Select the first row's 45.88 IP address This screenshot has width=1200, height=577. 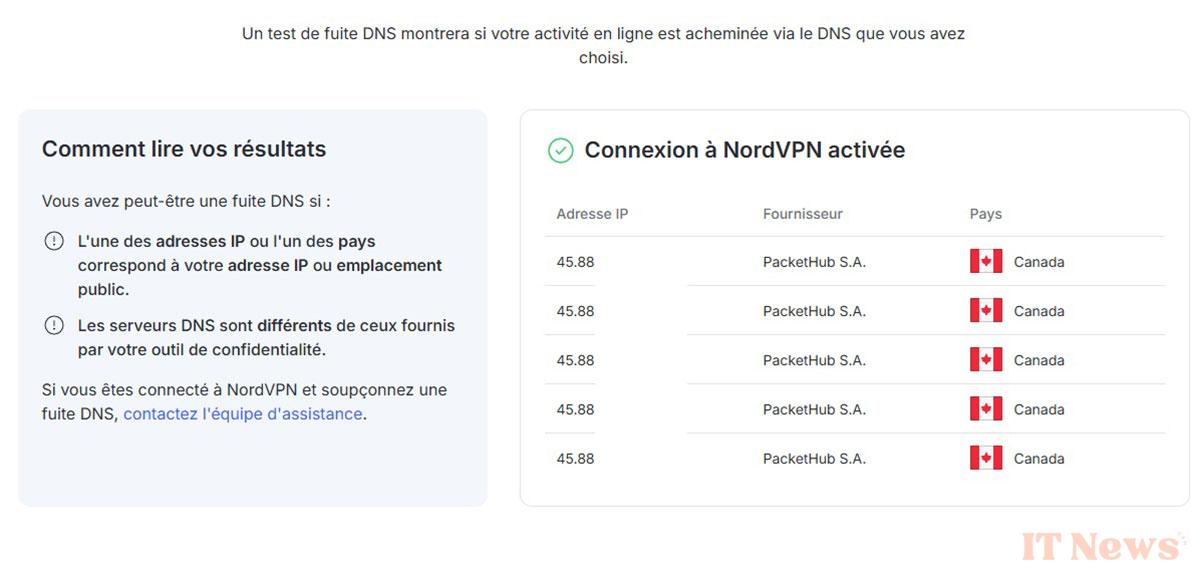[x=575, y=262]
